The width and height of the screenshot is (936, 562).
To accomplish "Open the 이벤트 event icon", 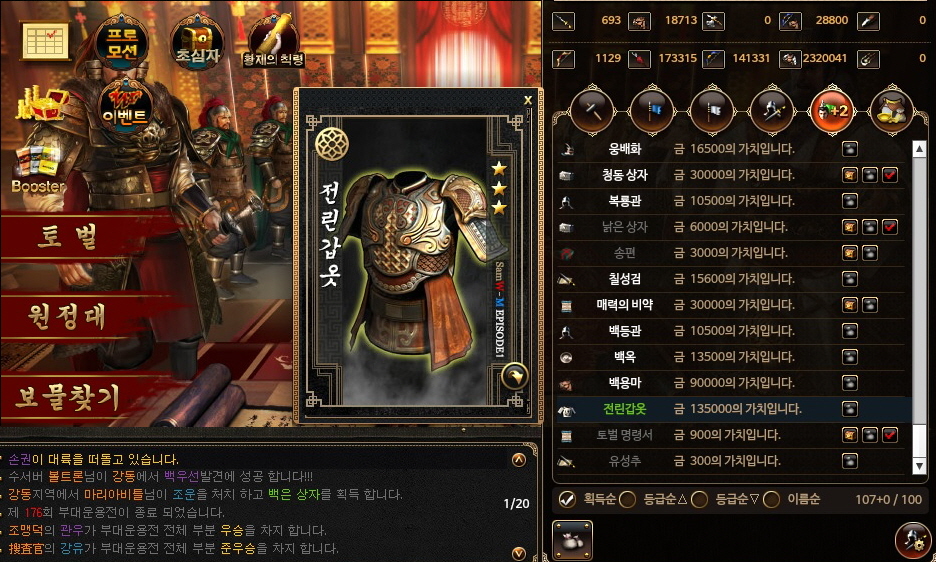I will pyautogui.click(x=124, y=107).
